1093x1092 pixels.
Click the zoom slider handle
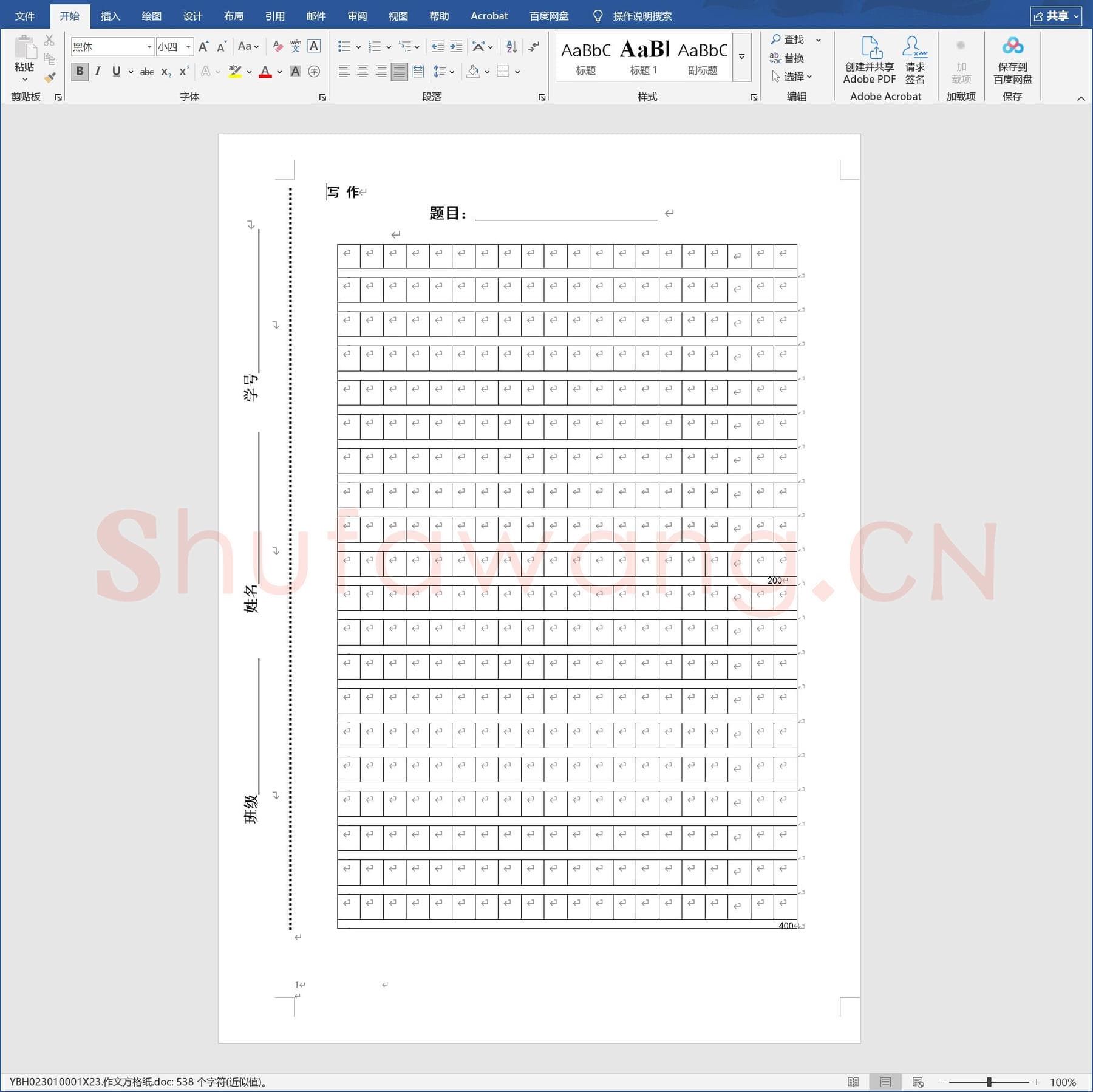pyautogui.click(x=989, y=1082)
